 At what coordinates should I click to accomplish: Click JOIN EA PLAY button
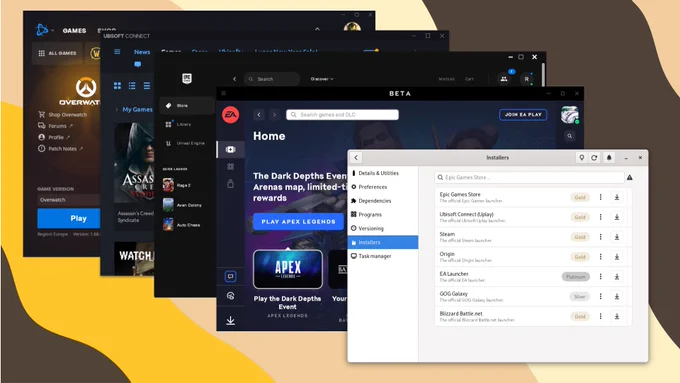pos(523,115)
